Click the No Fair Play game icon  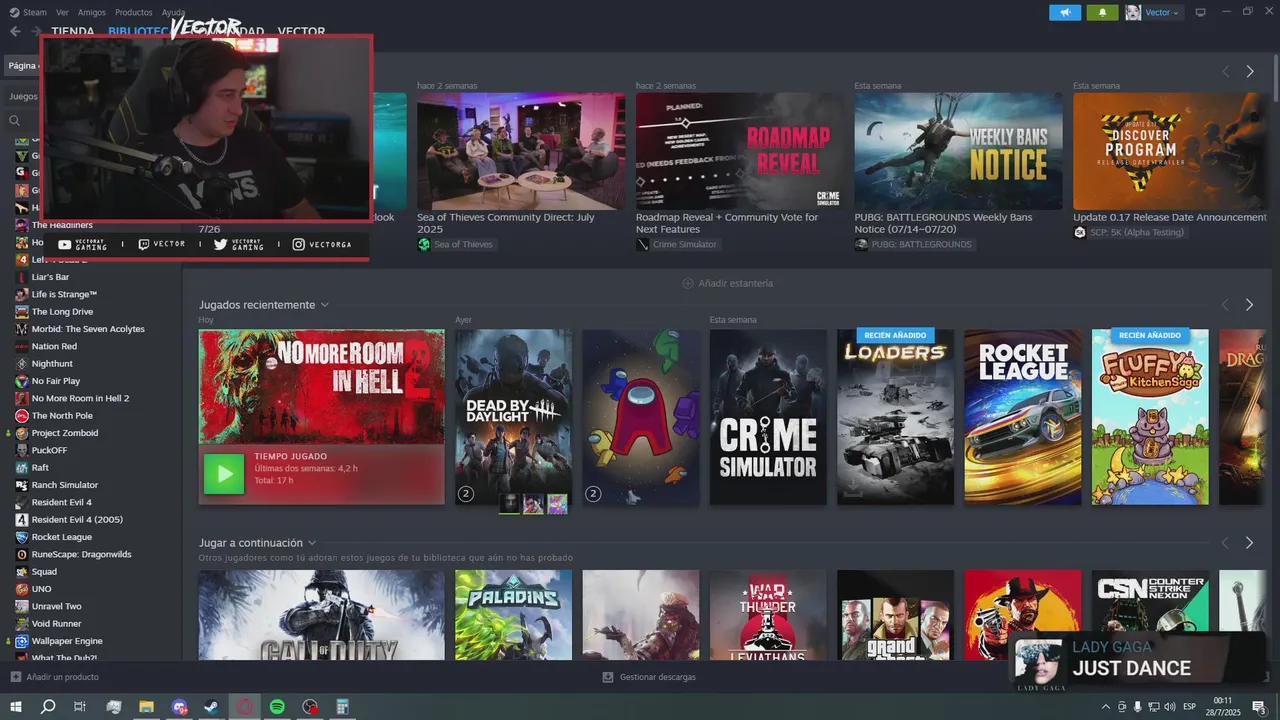point(22,381)
